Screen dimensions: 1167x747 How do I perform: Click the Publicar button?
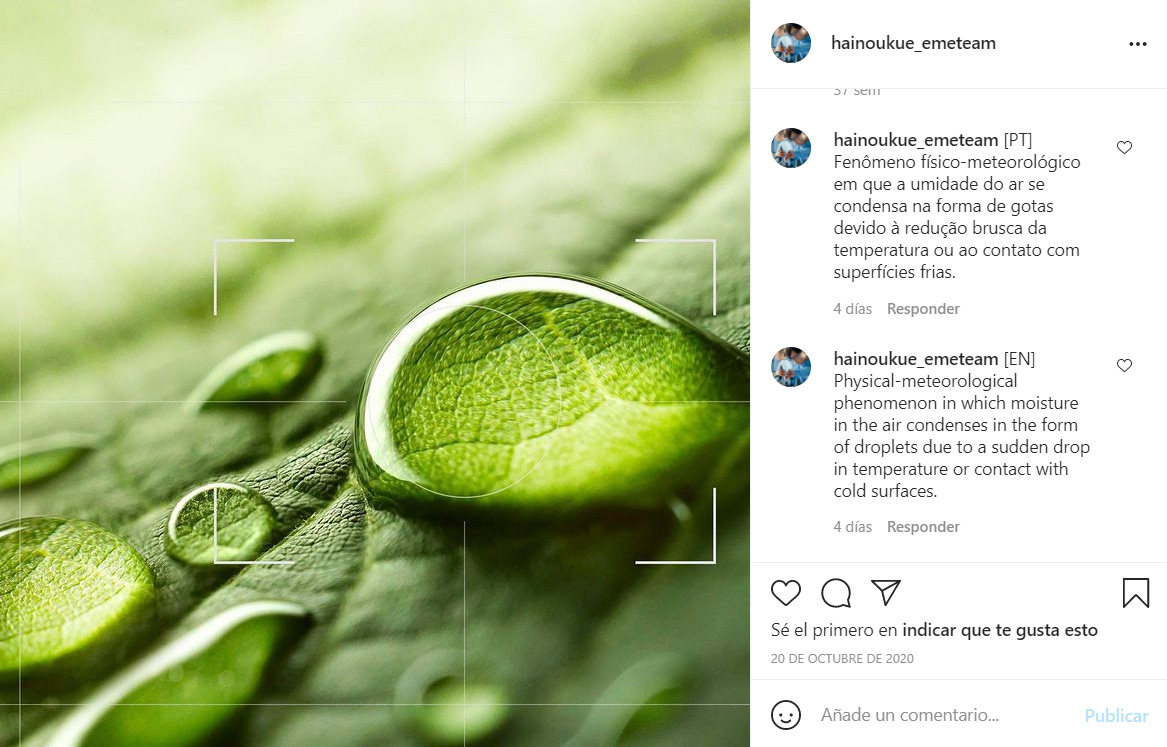click(x=1116, y=716)
